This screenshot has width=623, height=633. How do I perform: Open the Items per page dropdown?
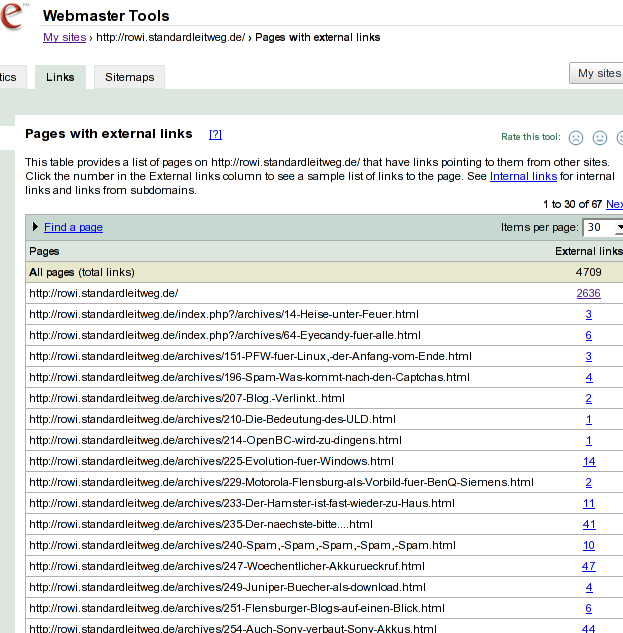tap(603, 227)
